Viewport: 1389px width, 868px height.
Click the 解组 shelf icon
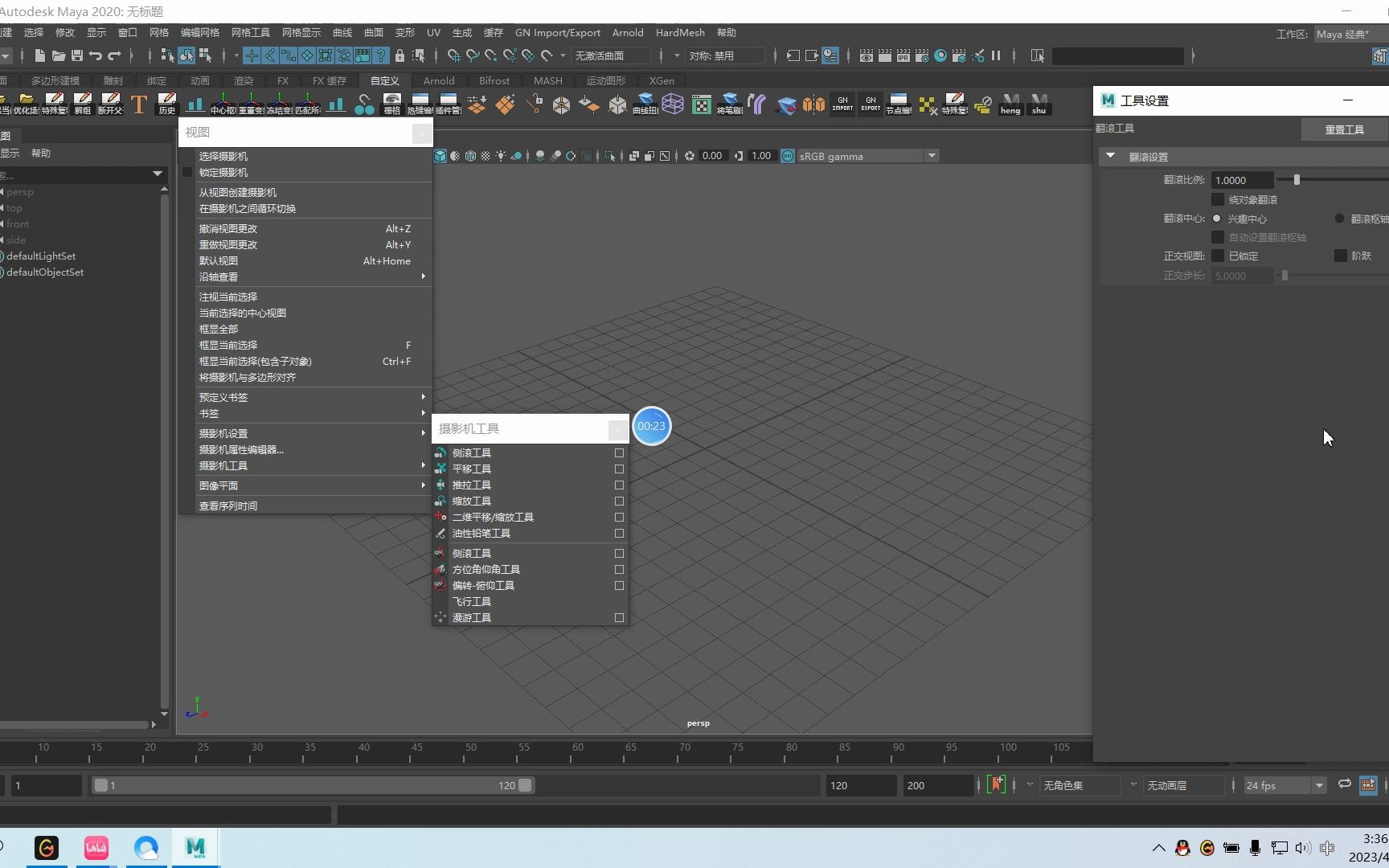[x=82, y=104]
